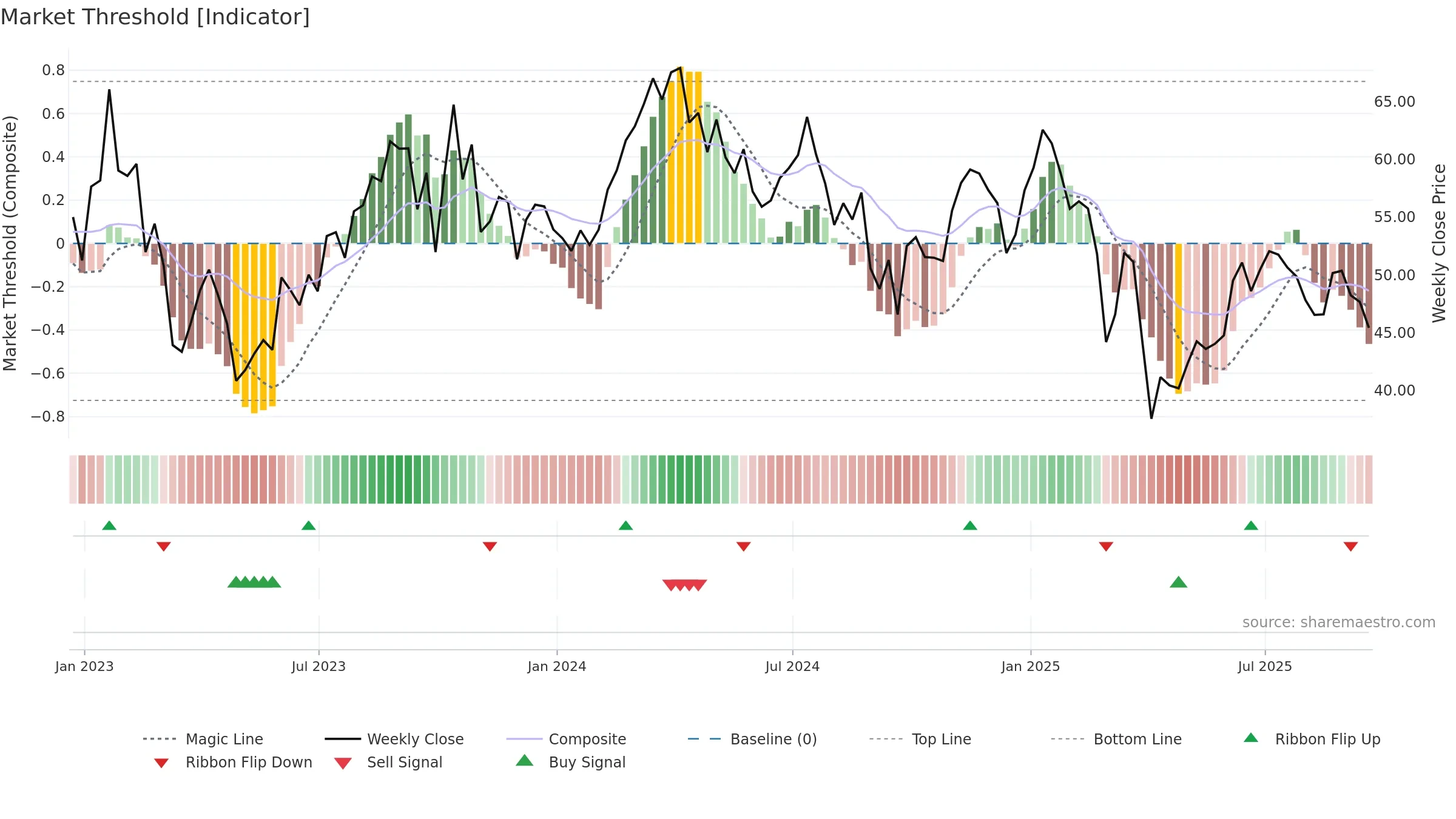
Task: Click the single yellow bar in spring 2025
Action: [x=1178, y=318]
